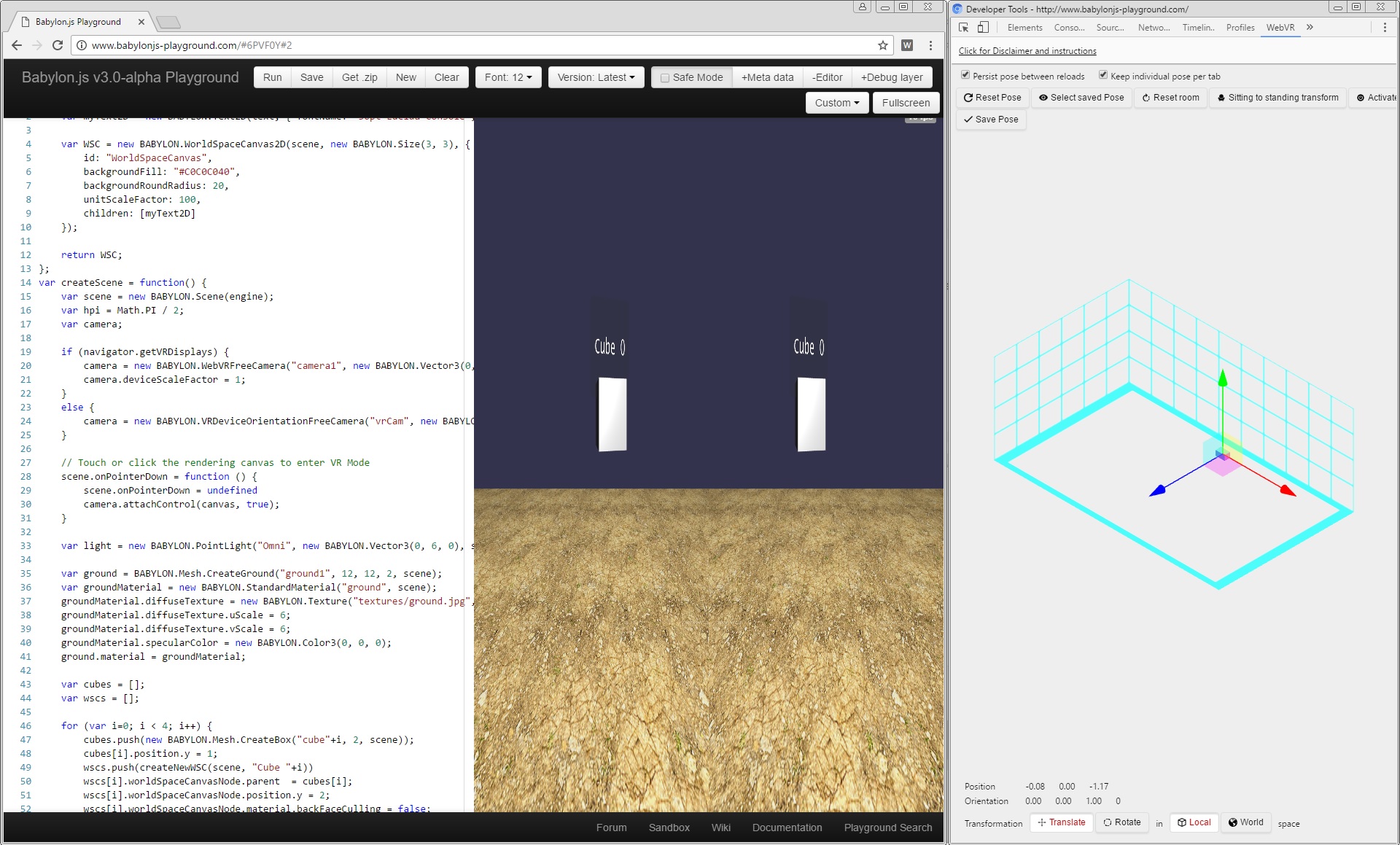This screenshot has width=1400, height=845.
Task: Switch to Sources tab
Action: pos(1110,28)
